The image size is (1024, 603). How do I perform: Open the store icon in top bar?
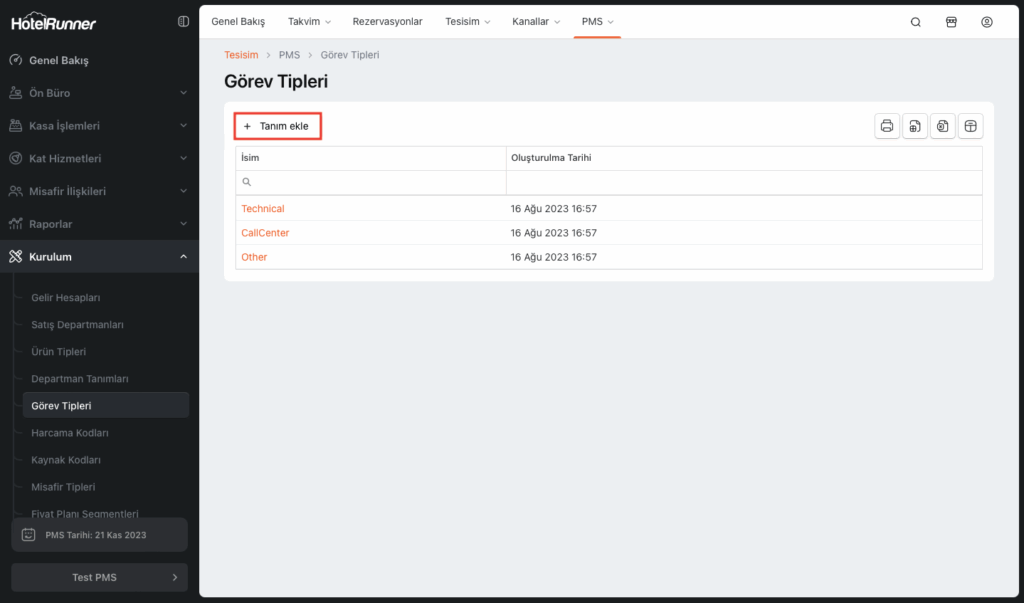point(951,22)
